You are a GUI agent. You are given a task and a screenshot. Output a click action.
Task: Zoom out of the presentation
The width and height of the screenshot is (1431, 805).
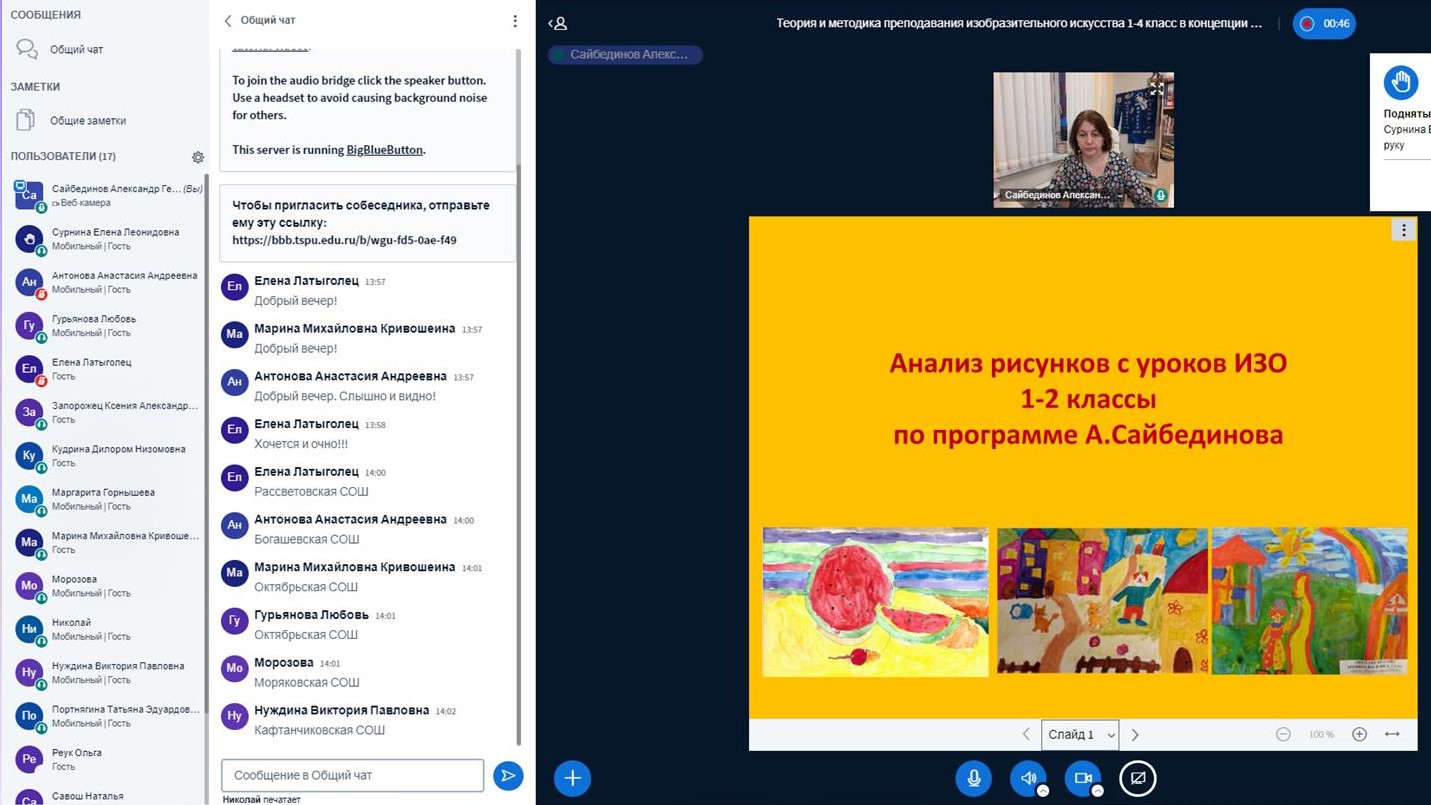click(x=1283, y=734)
